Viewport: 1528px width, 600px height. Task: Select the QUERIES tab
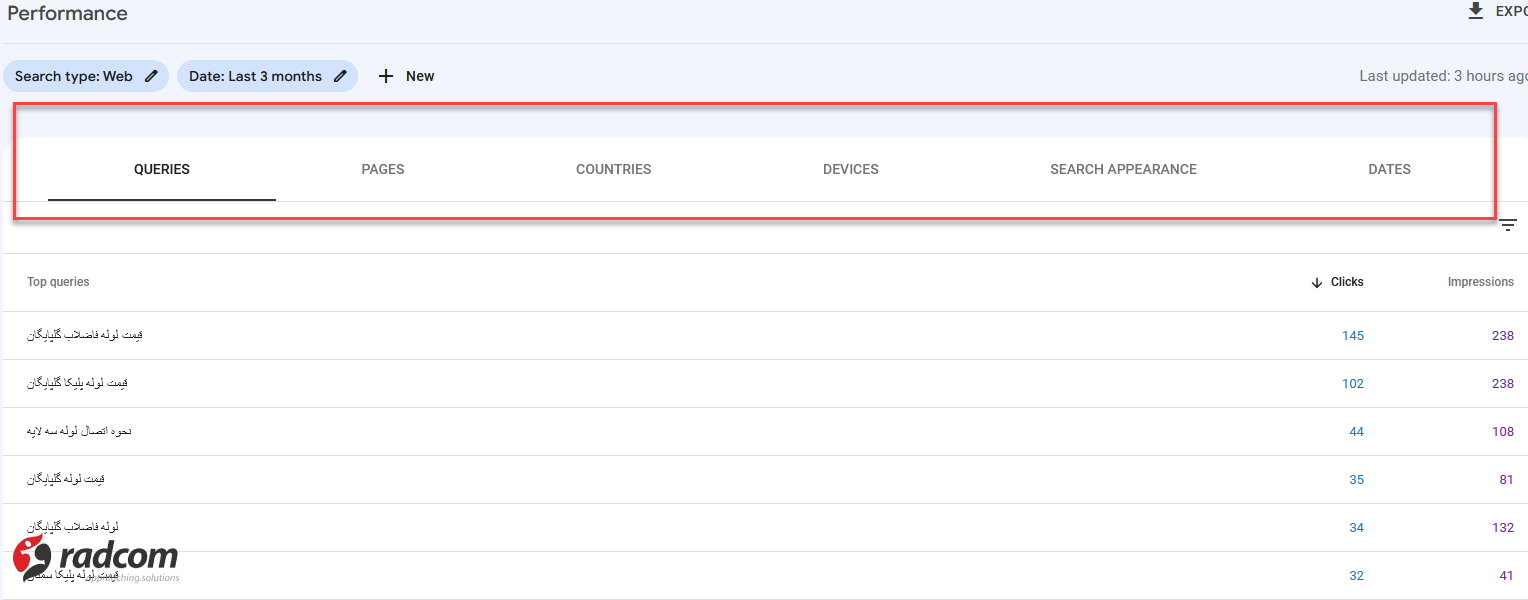pos(161,169)
